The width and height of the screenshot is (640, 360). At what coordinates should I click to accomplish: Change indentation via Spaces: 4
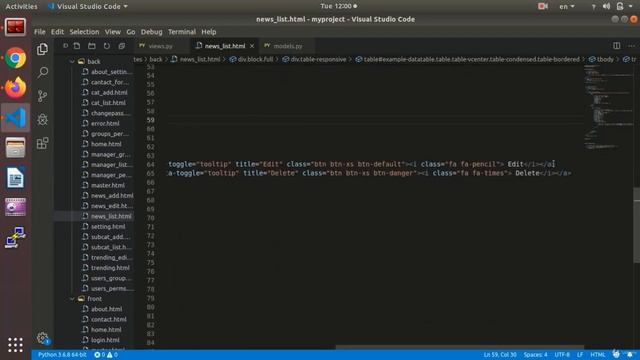(536, 355)
